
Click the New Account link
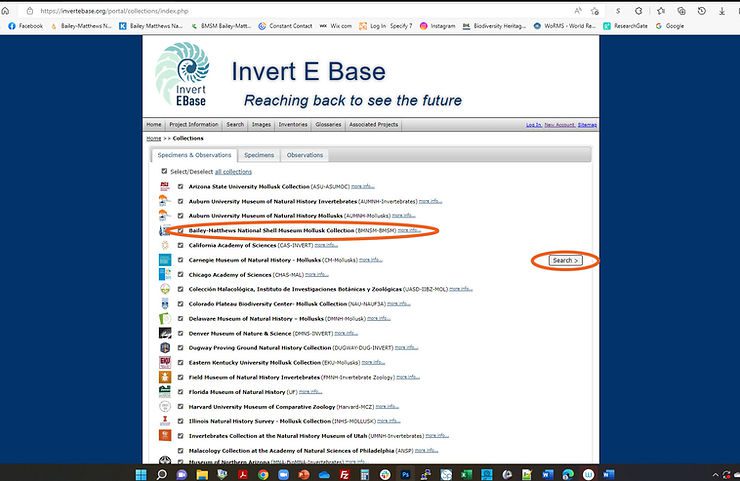coord(560,125)
